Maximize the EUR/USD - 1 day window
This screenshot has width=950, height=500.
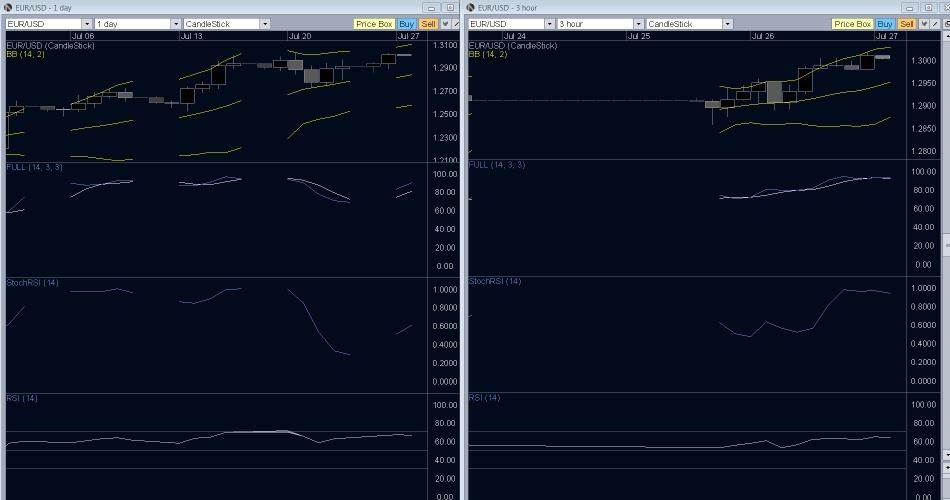tap(450, 8)
